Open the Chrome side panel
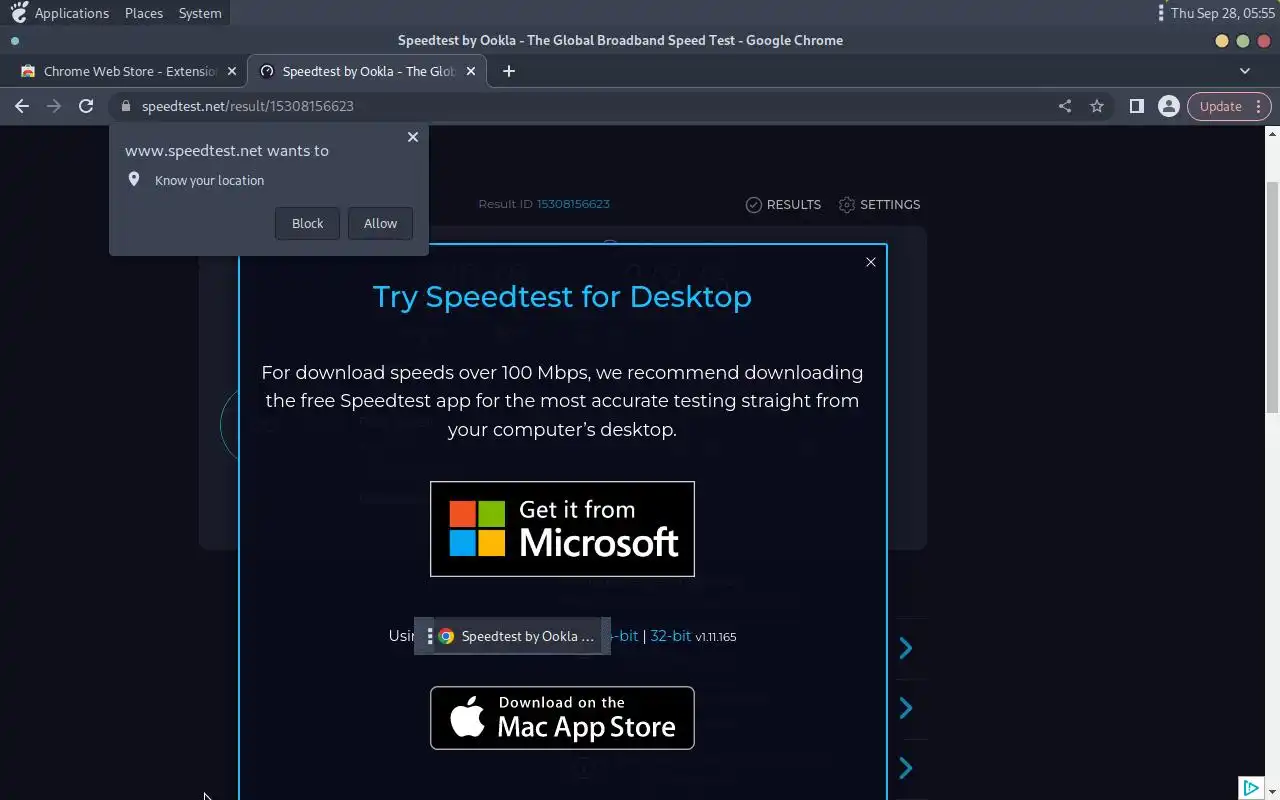This screenshot has height=800, width=1280. click(x=1137, y=106)
